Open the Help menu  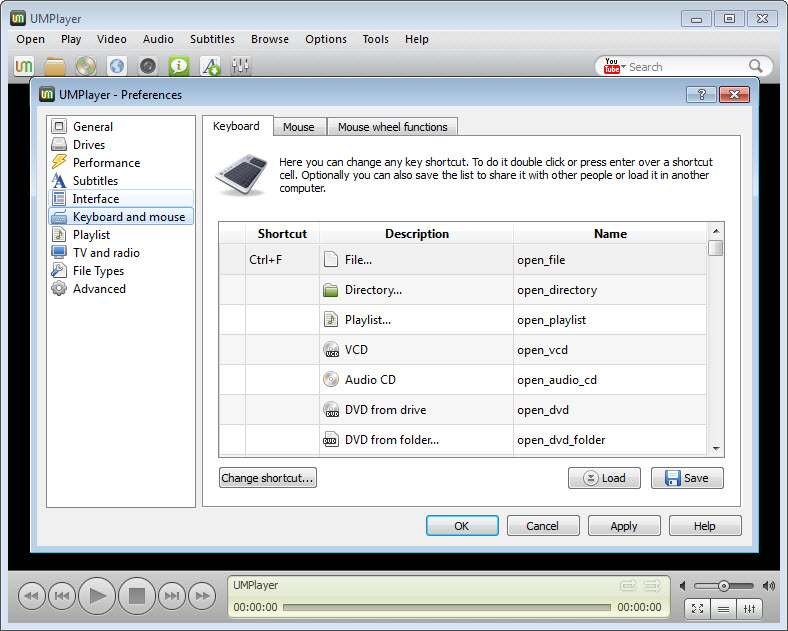click(417, 39)
